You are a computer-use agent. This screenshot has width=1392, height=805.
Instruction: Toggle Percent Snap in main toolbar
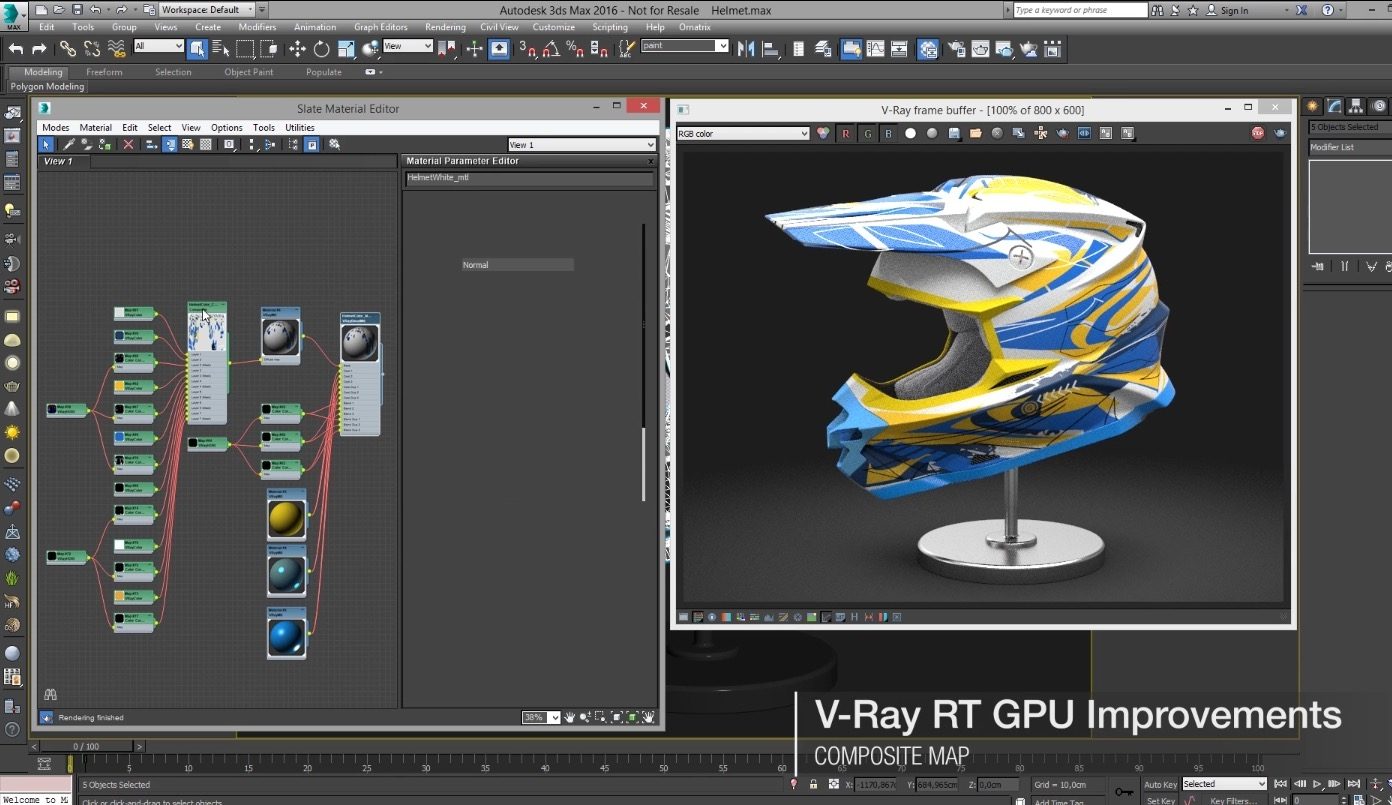coord(575,48)
